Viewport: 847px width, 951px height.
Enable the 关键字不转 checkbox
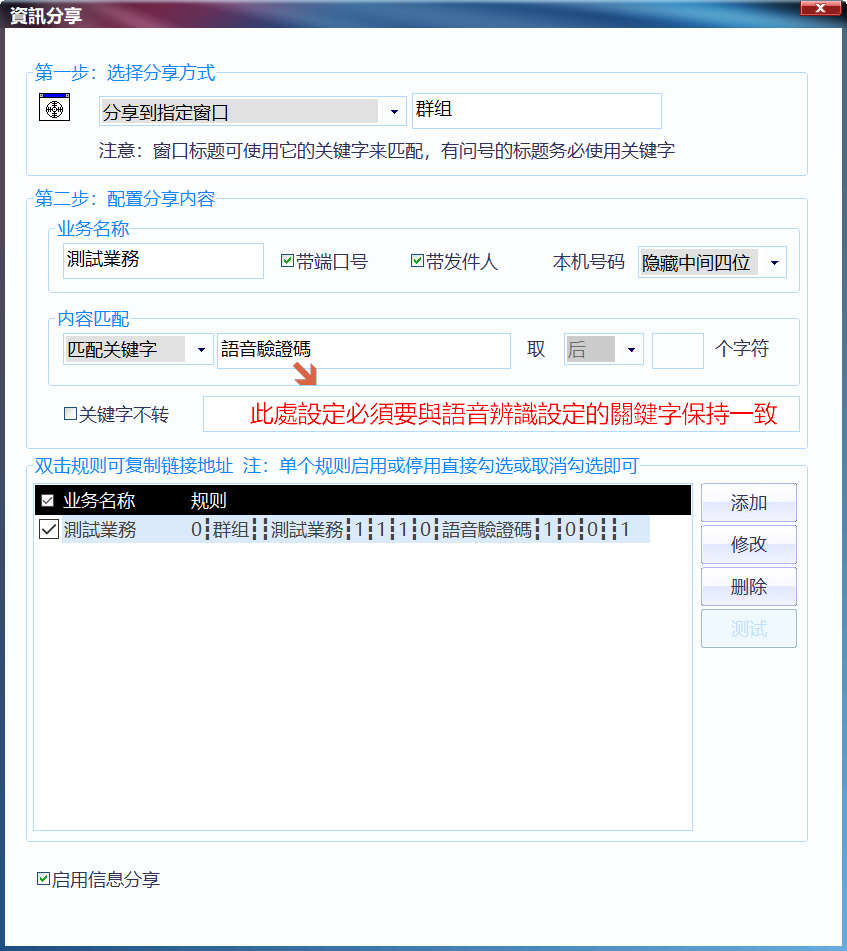(x=70, y=414)
